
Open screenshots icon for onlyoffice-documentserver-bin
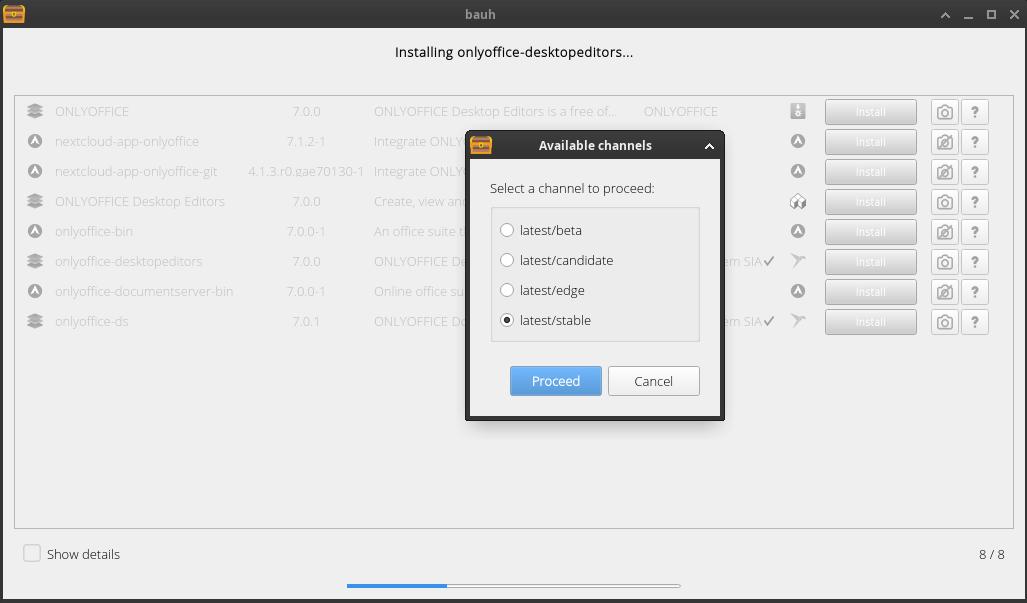(x=944, y=292)
